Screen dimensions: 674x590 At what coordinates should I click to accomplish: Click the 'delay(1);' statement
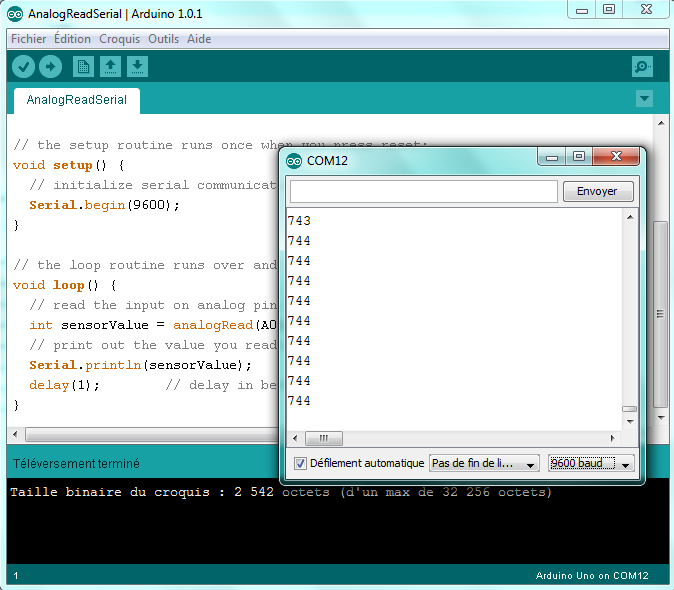click(x=64, y=385)
